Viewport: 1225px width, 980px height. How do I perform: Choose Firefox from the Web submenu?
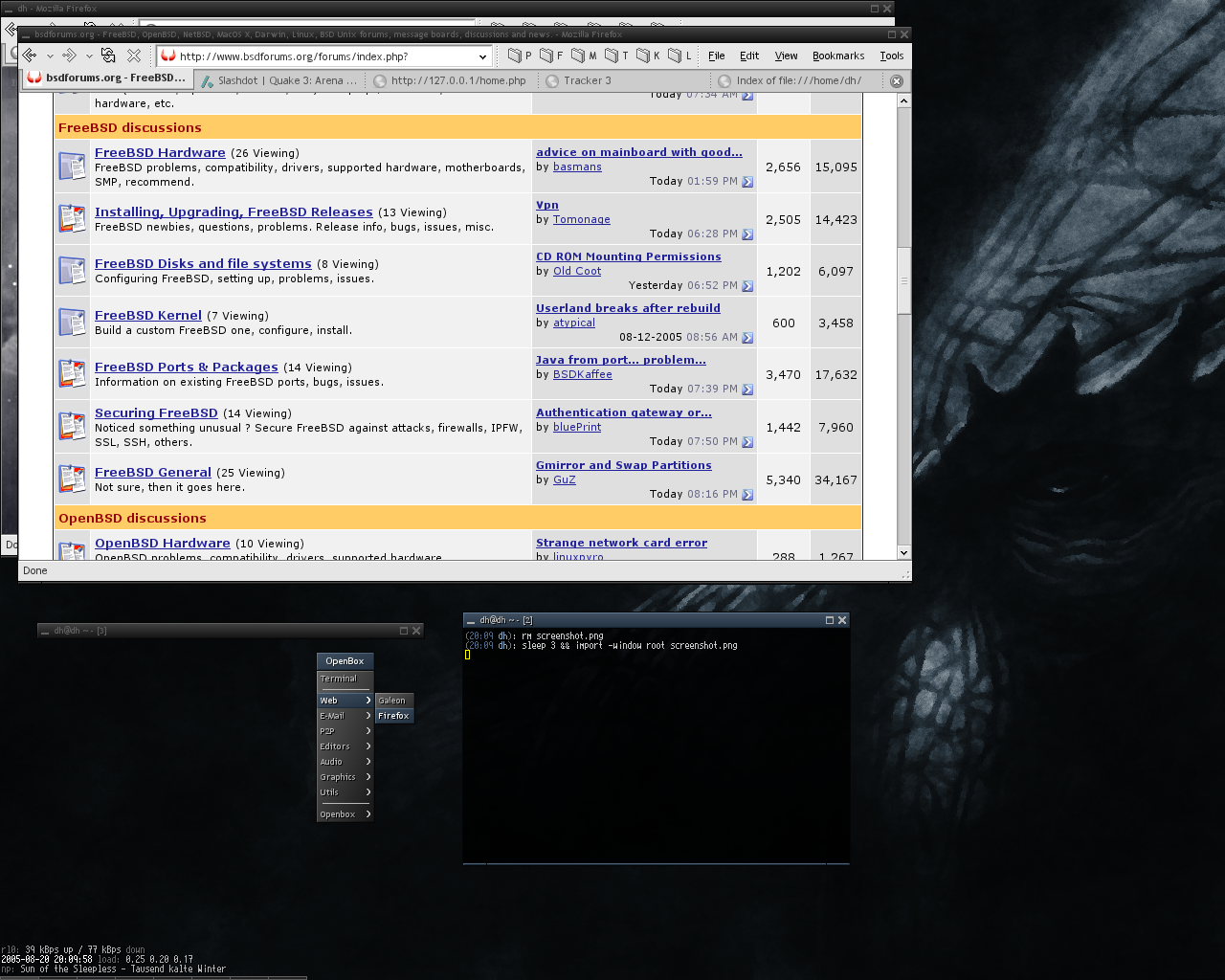pyautogui.click(x=393, y=716)
